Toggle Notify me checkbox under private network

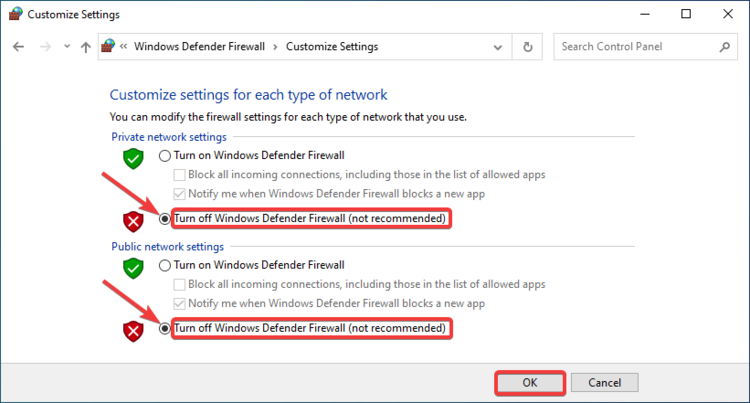pos(179,194)
